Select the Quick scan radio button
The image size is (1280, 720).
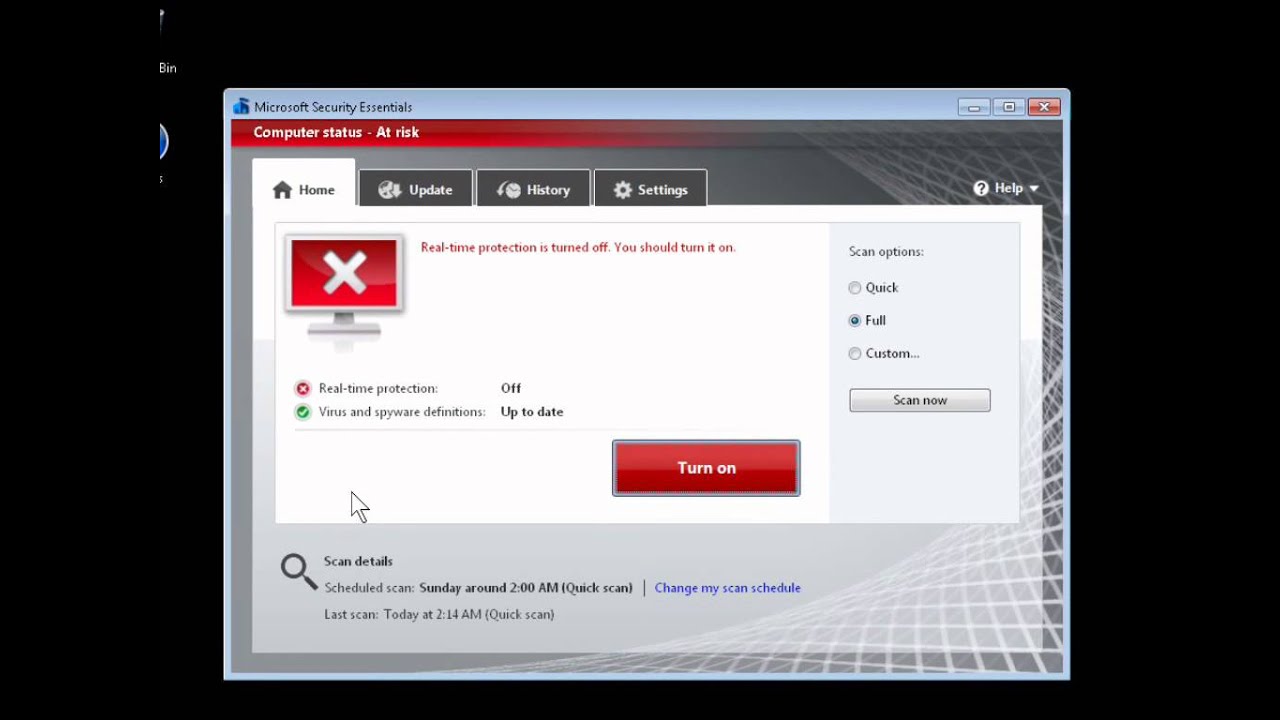tap(855, 288)
